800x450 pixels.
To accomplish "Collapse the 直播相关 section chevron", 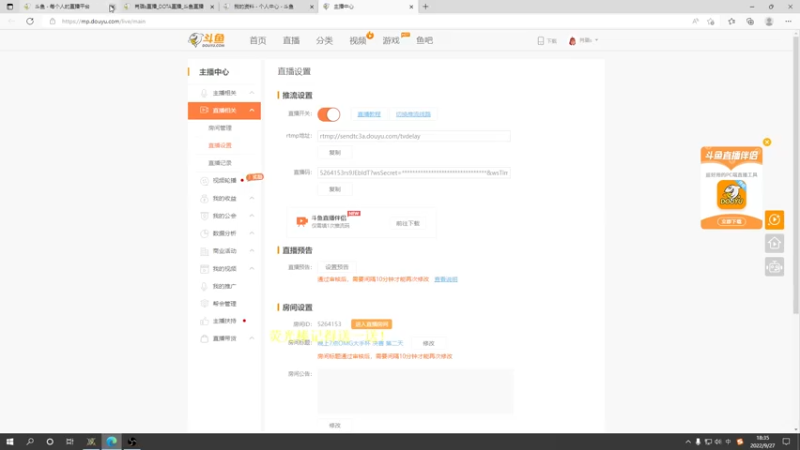I will (252, 110).
